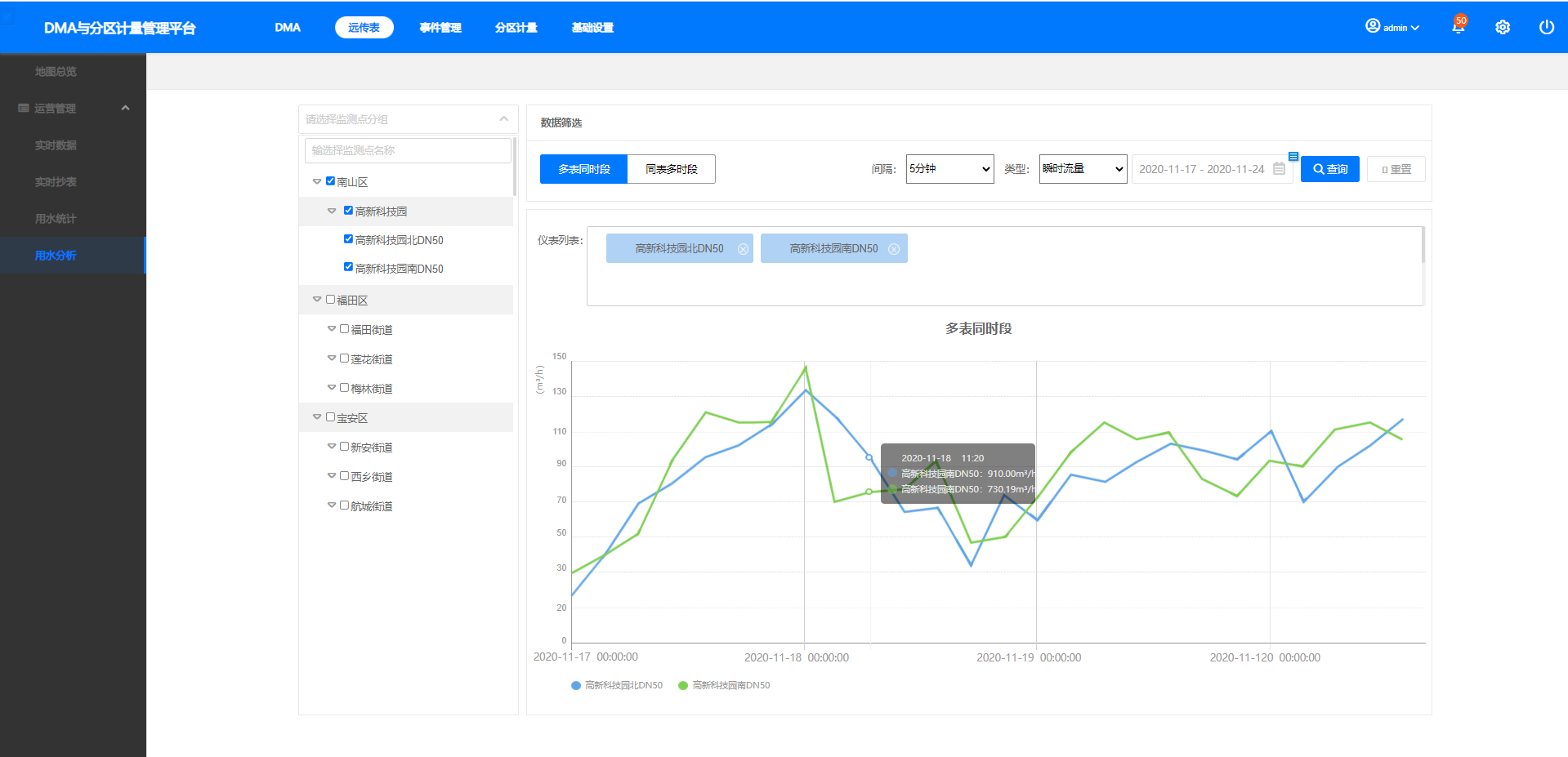The image size is (1568, 757).
Task: Click the 仪表列表 box scrollbar
Action: (x=1423, y=245)
